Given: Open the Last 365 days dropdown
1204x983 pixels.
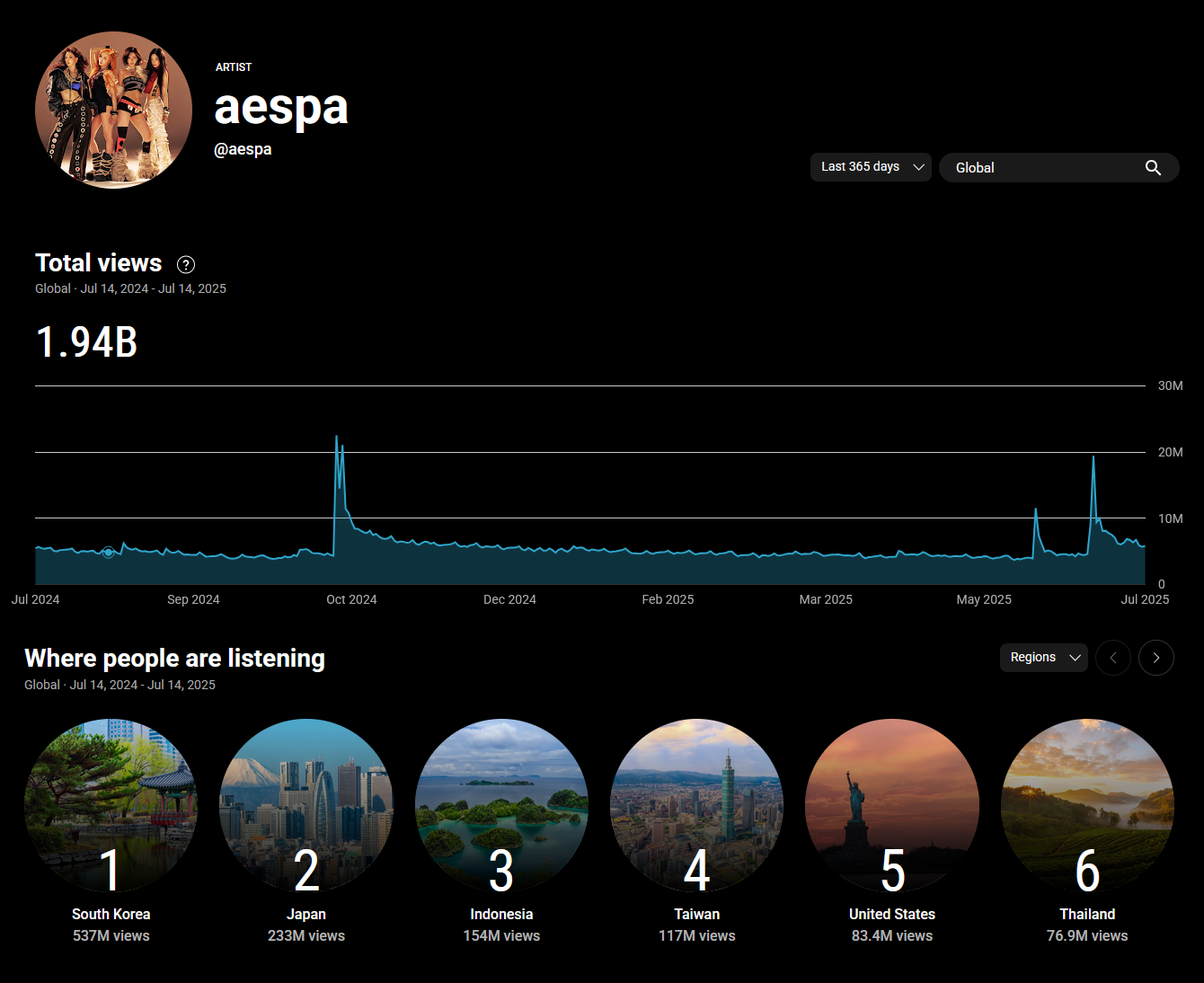Looking at the screenshot, I should pyautogui.click(x=871, y=167).
